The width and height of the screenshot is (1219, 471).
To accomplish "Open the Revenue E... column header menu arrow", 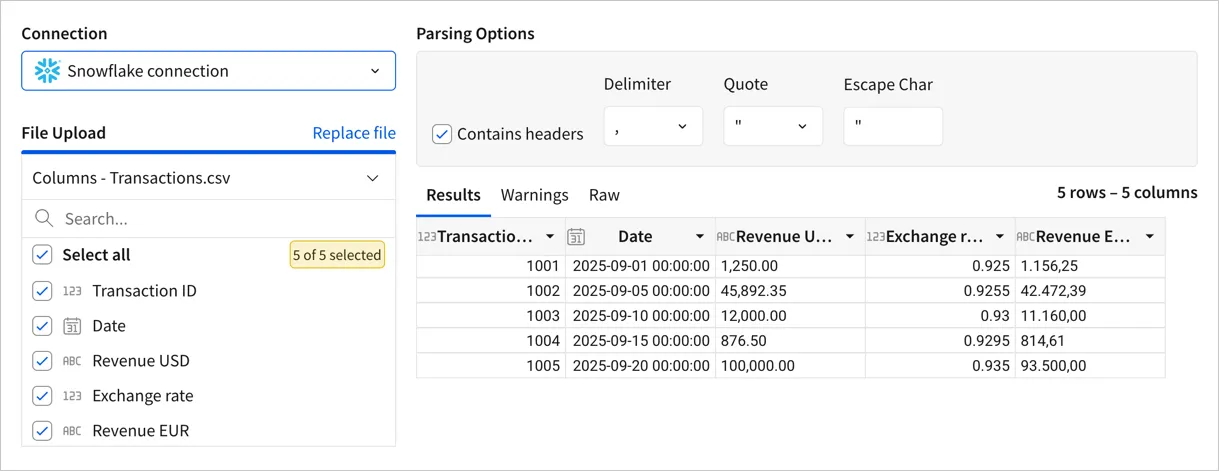I will pyautogui.click(x=1150, y=237).
